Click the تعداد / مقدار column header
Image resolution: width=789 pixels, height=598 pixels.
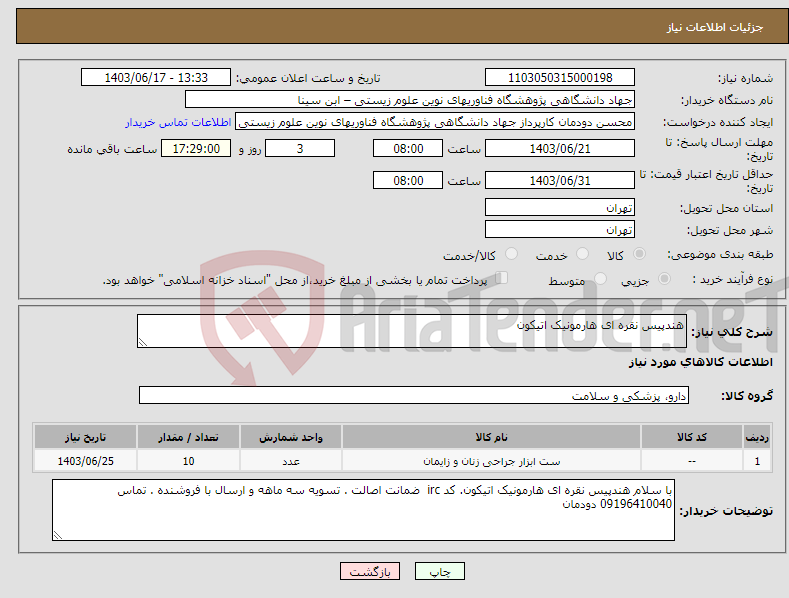click(188, 437)
